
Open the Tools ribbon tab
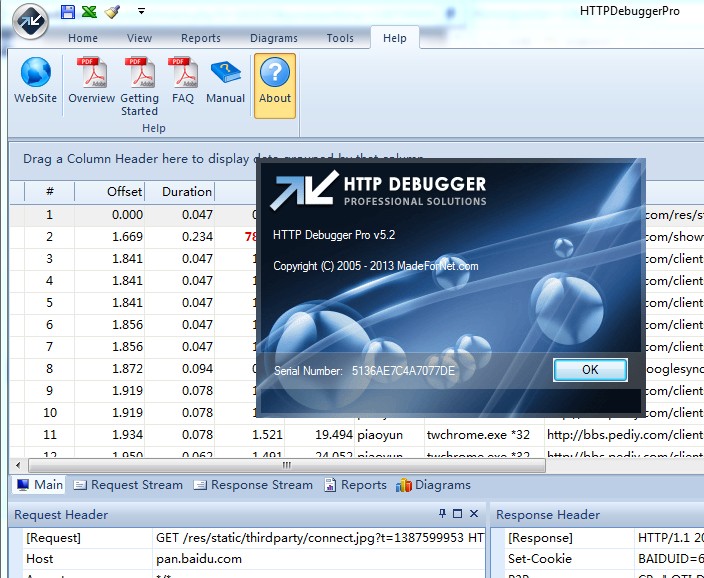click(x=340, y=38)
